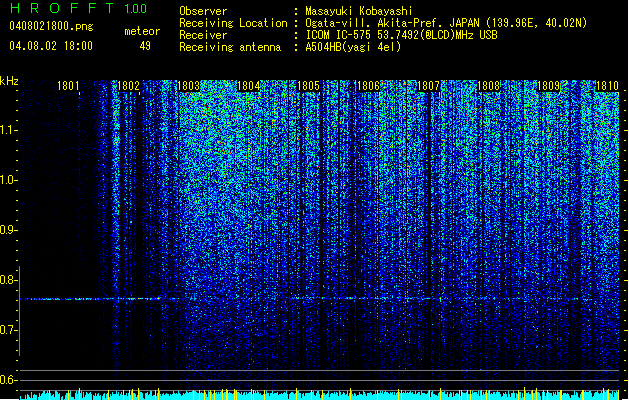629x400 pixels.
Task: Click the meteor label
Action: coord(142,31)
